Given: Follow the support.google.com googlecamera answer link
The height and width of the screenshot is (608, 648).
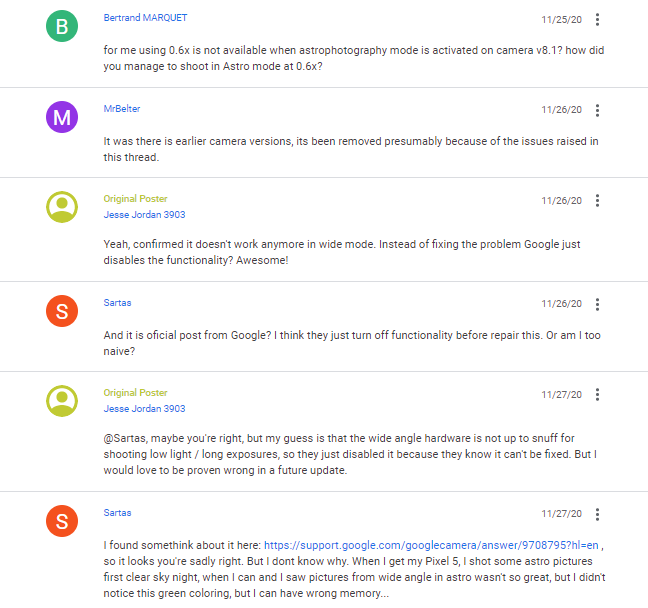Looking at the screenshot, I should pyautogui.click(x=431, y=545).
